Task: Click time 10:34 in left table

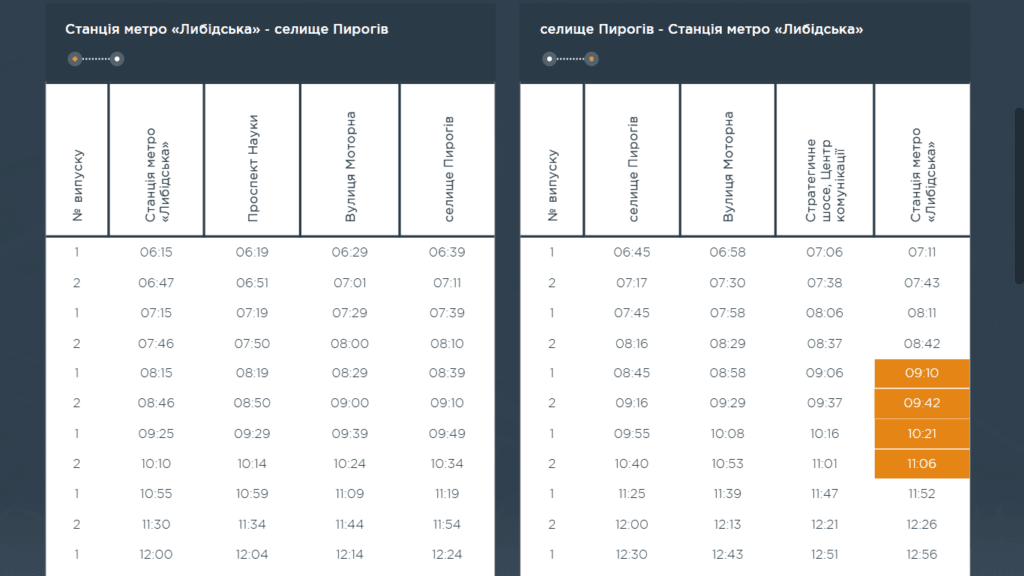Action: [x=447, y=464]
